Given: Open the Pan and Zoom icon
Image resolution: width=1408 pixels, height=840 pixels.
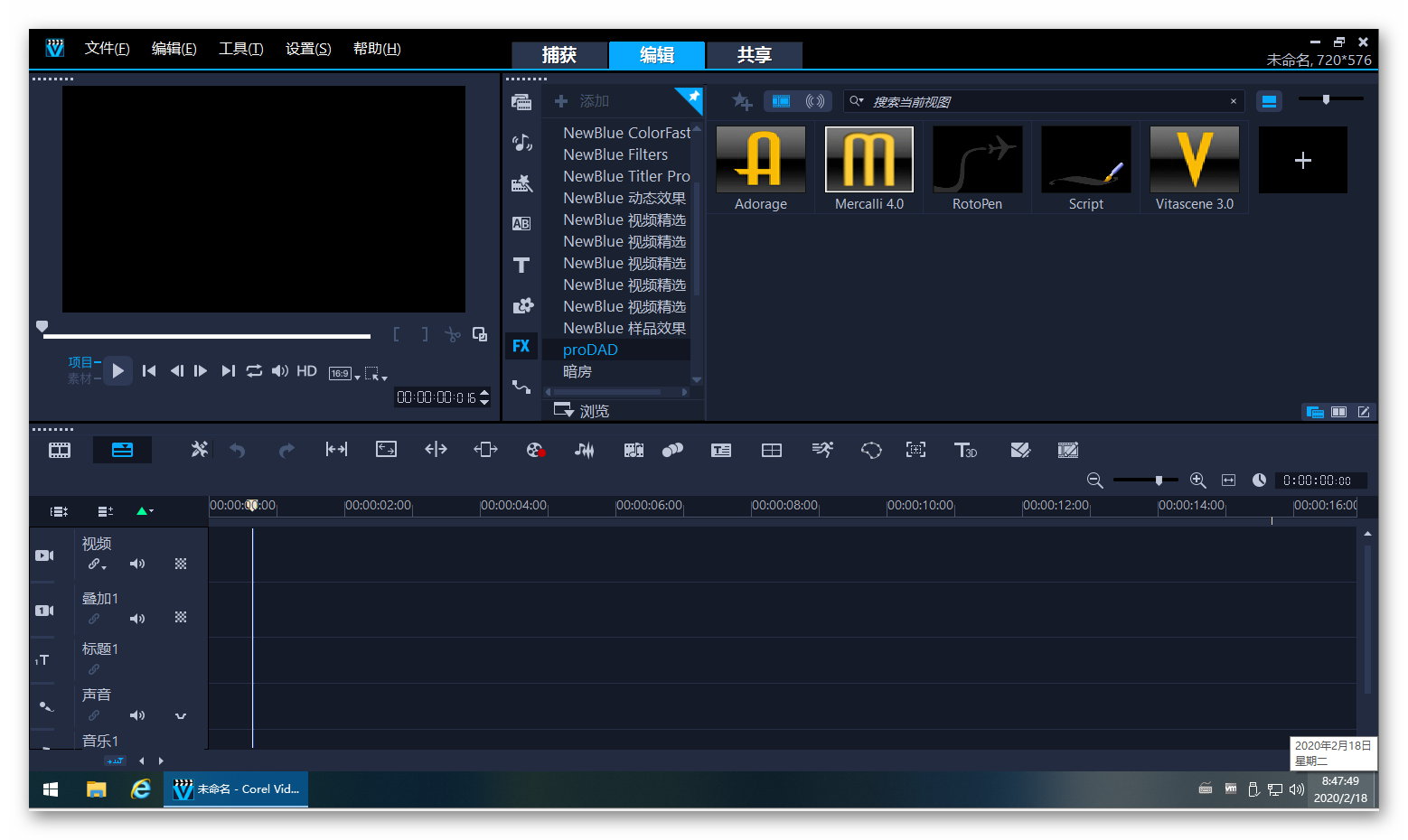Looking at the screenshot, I should click(915, 450).
